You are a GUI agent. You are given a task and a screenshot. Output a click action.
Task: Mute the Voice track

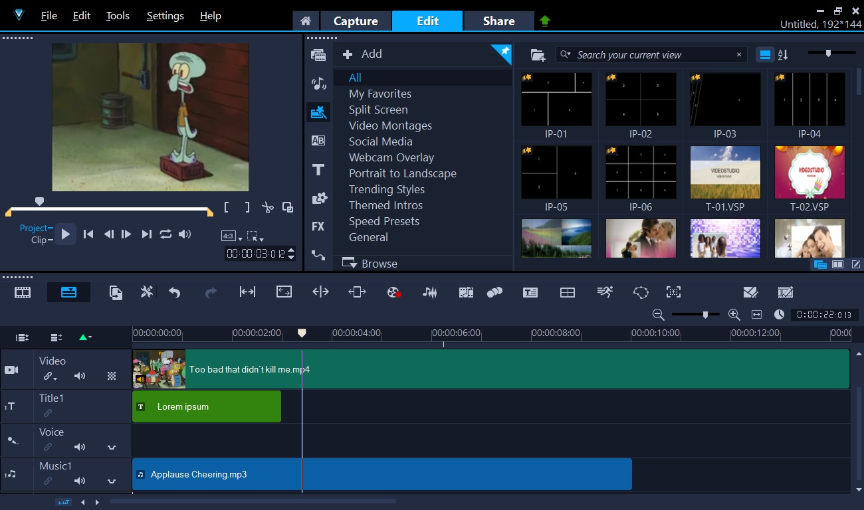[80, 447]
